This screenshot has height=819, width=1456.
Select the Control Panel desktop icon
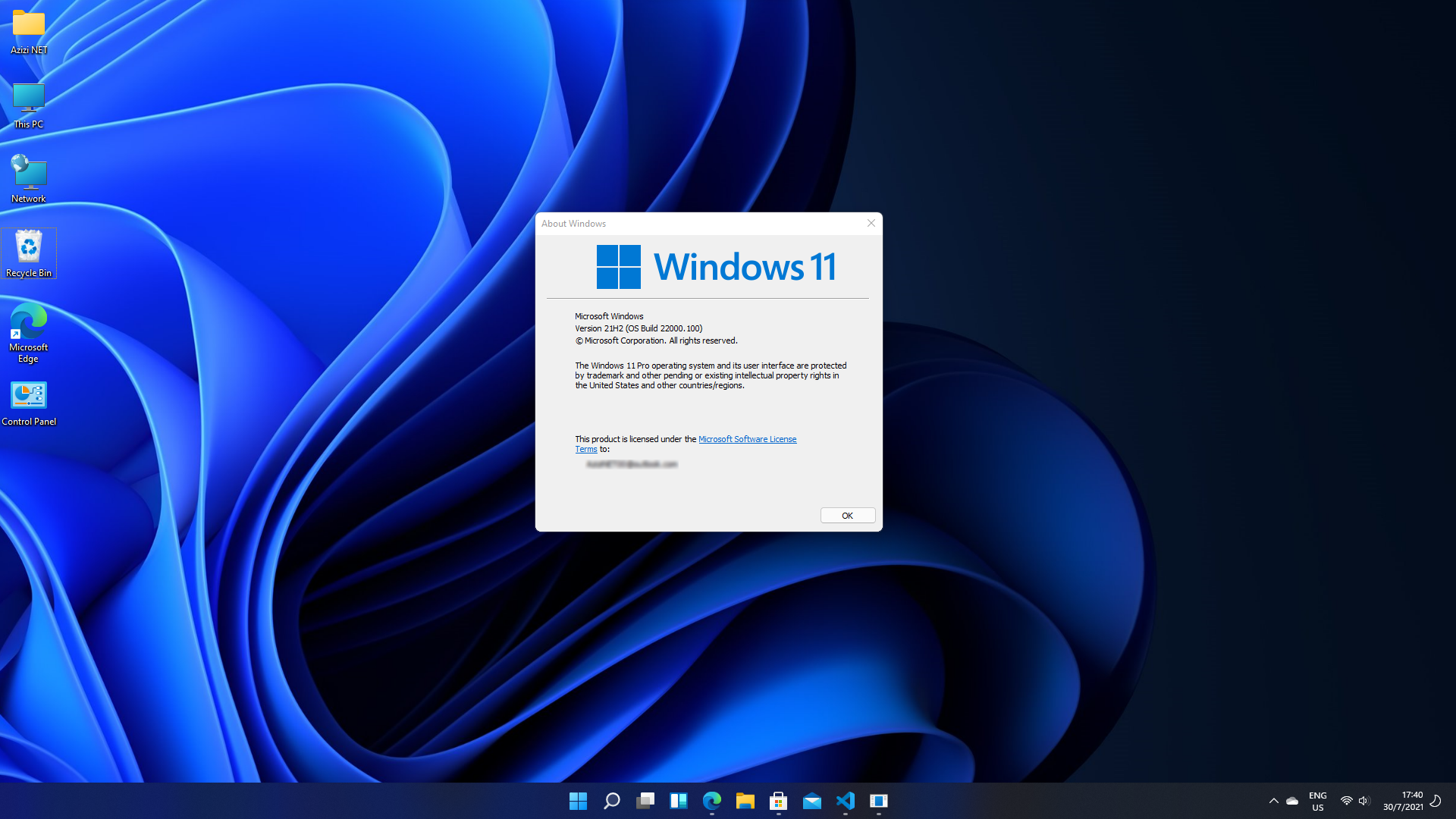(x=29, y=403)
